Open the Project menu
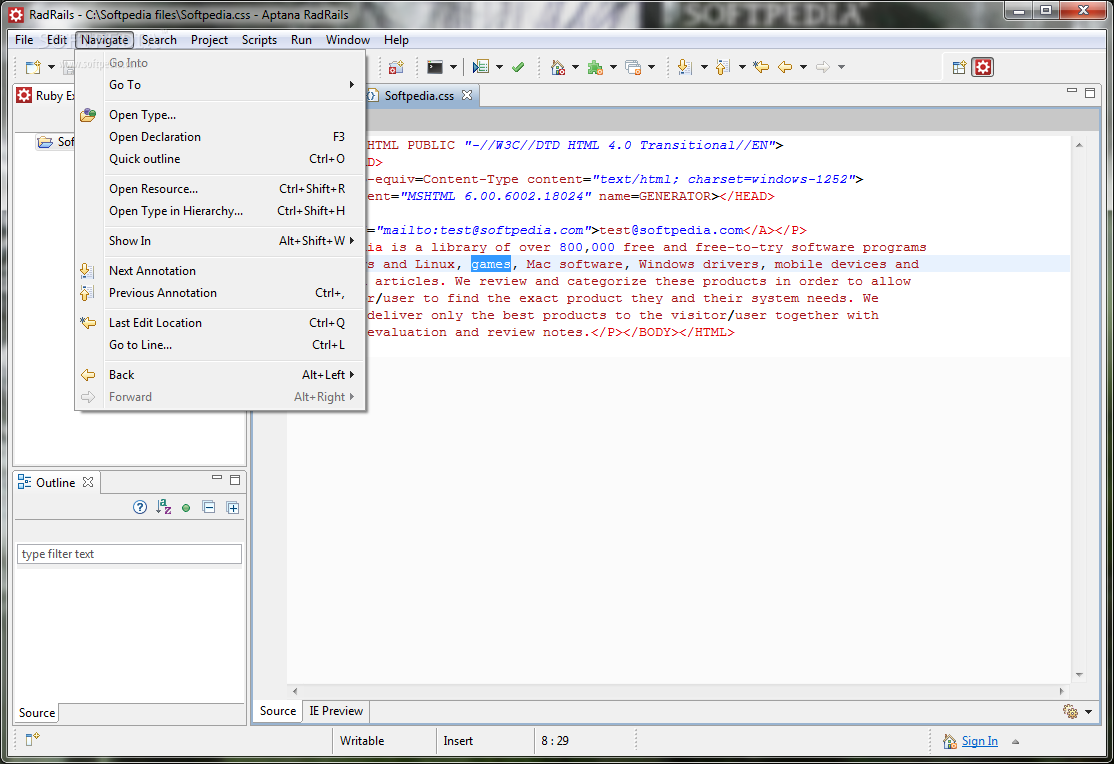This screenshot has width=1114, height=764. (x=209, y=40)
